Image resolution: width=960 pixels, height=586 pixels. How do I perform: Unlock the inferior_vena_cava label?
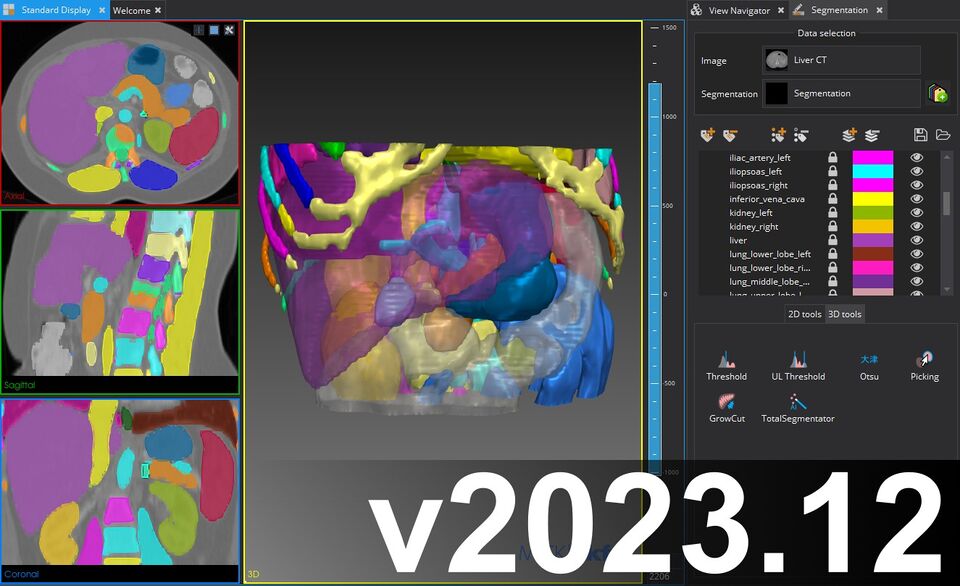pos(832,199)
